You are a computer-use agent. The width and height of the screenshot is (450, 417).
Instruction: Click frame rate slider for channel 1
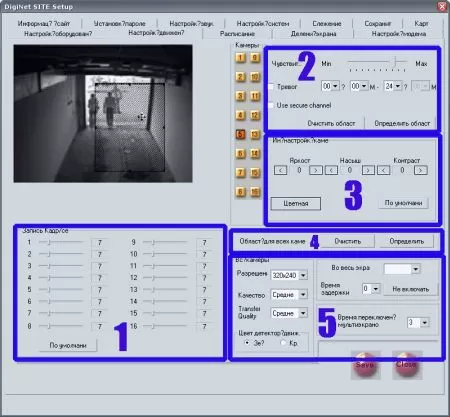coord(61,242)
